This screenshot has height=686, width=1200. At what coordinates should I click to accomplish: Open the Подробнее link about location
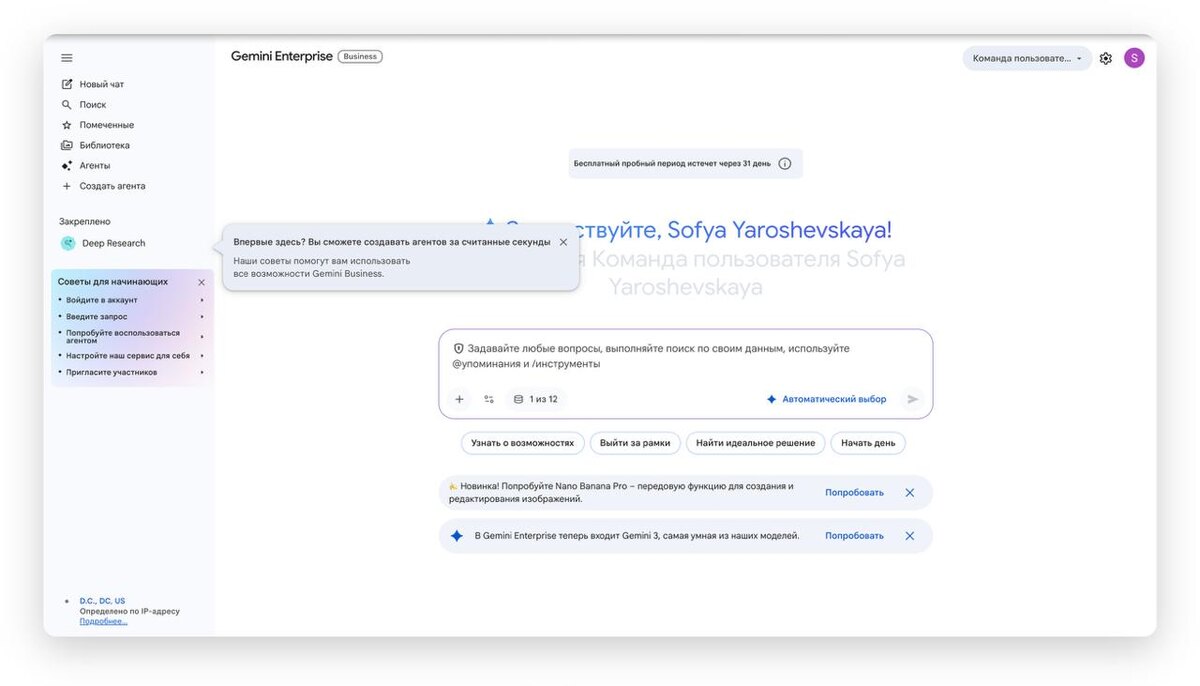[104, 621]
